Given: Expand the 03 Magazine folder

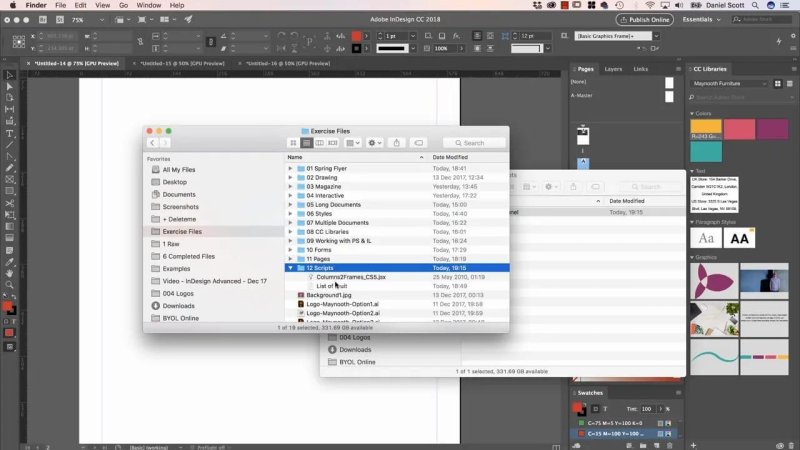Looking at the screenshot, I should (290, 187).
